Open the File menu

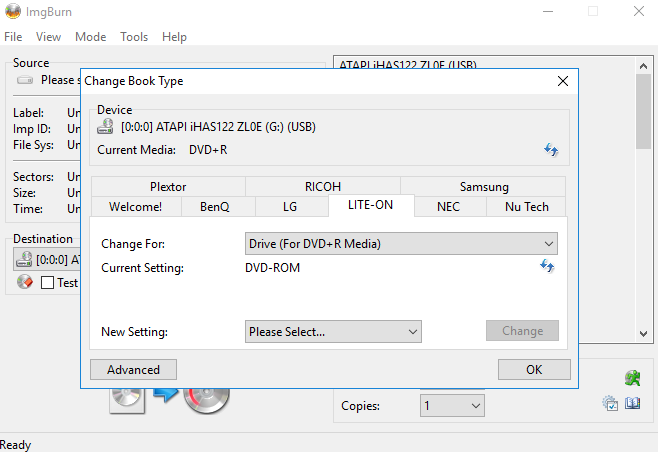[x=13, y=37]
